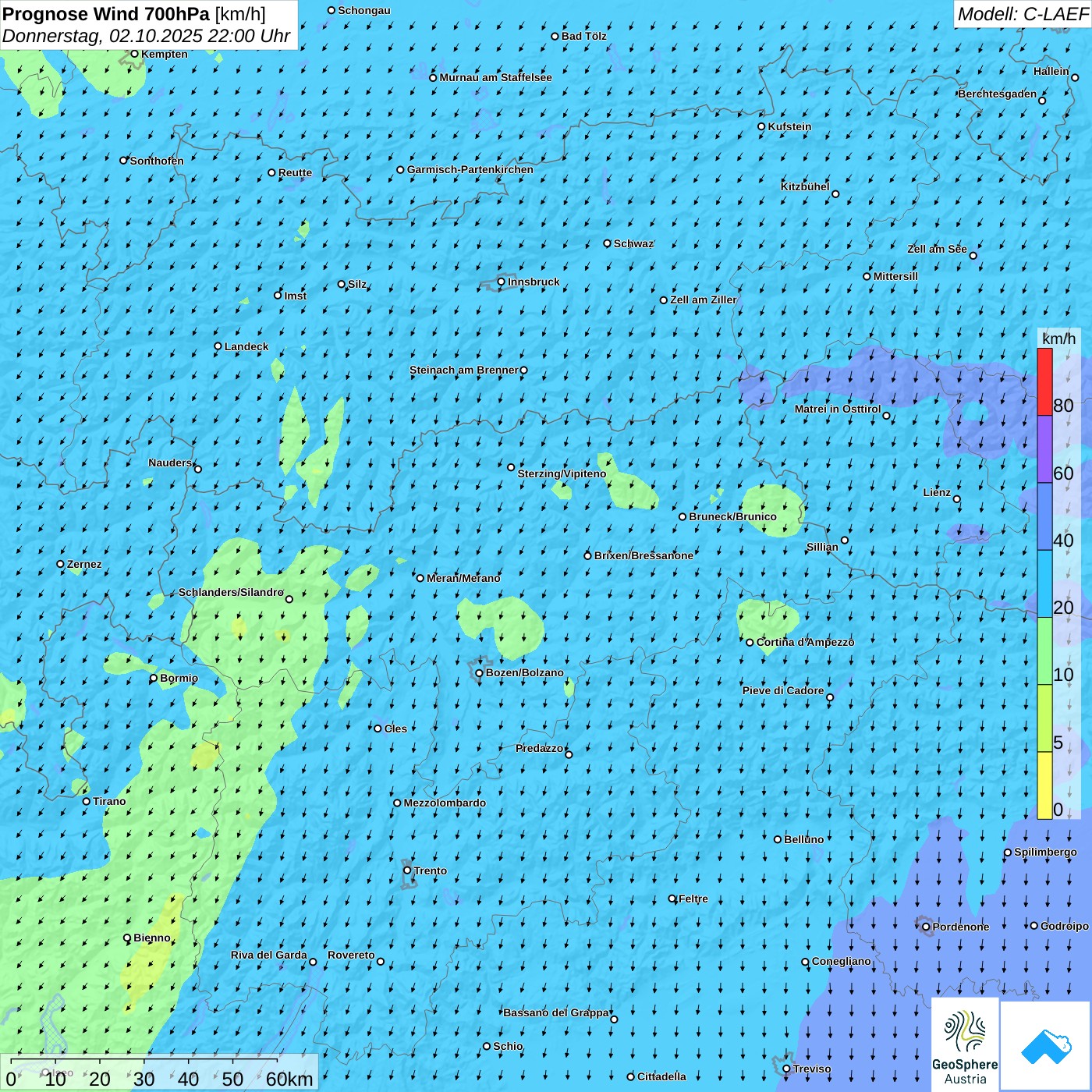1092x1092 pixels.
Task: Click the Zernez label
Action: (84, 564)
